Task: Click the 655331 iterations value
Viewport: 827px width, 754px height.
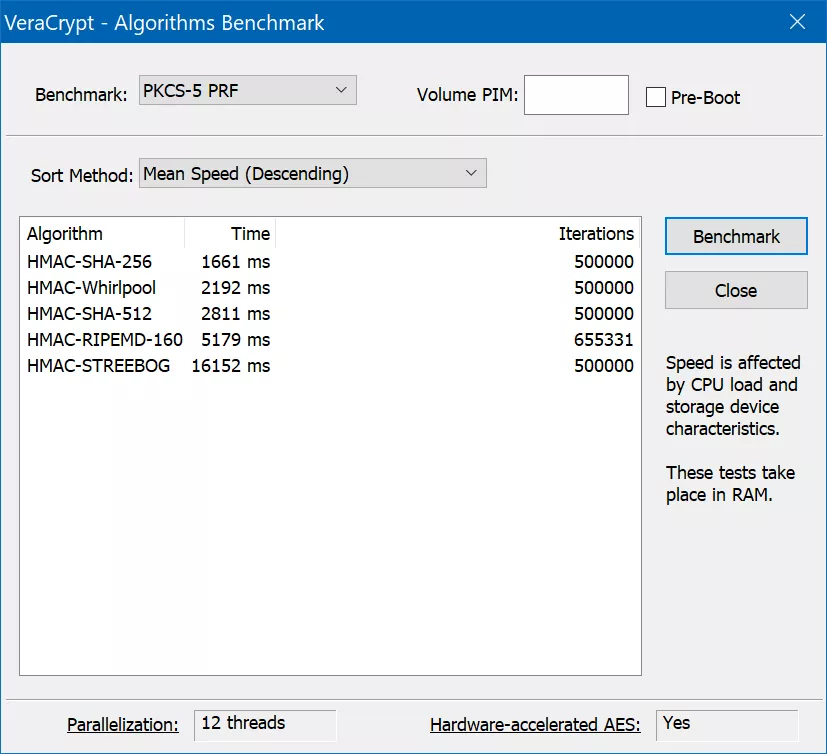Action: pos(603,340)
